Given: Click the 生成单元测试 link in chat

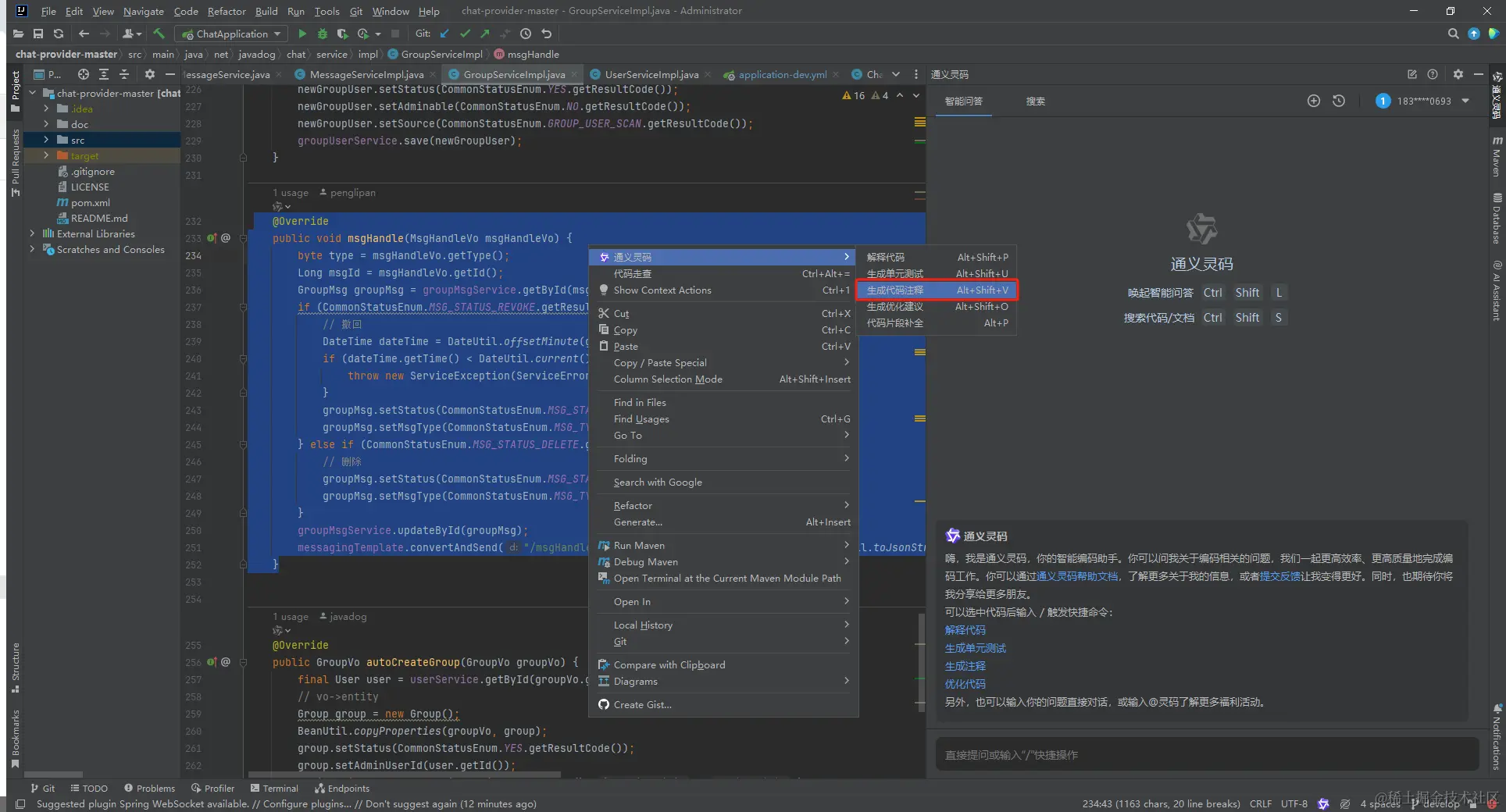Looking at the screenshot, I should click(975, 648).
